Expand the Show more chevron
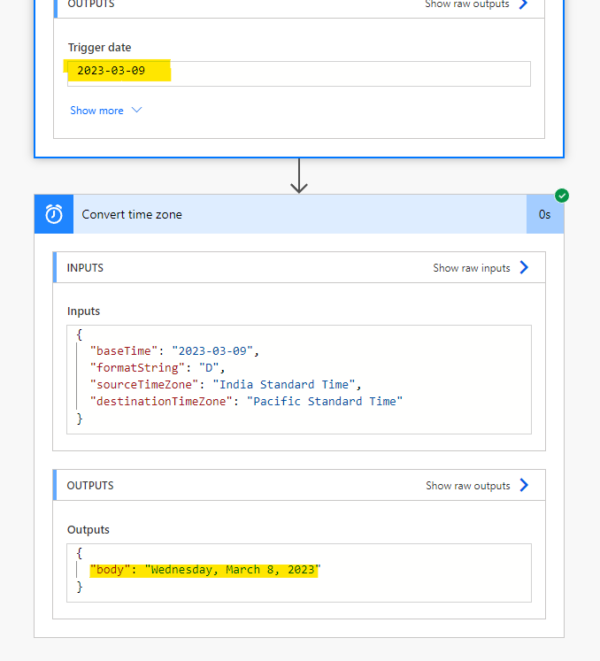 coord(137,110)
